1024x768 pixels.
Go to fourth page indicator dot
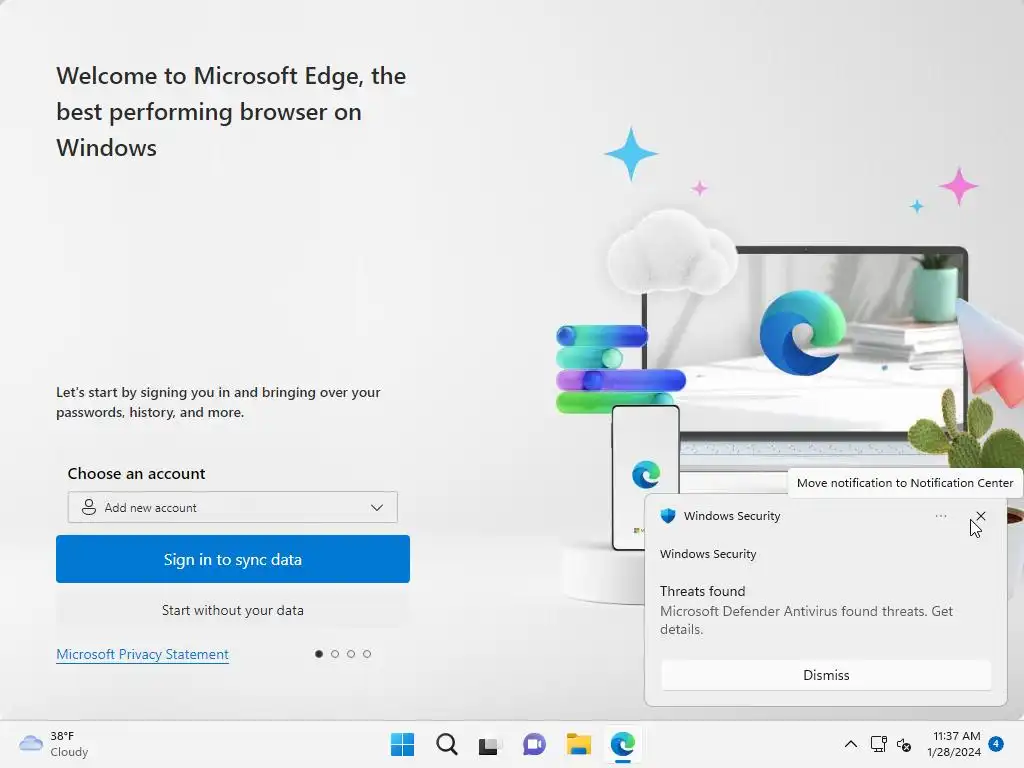click(367, 654)
